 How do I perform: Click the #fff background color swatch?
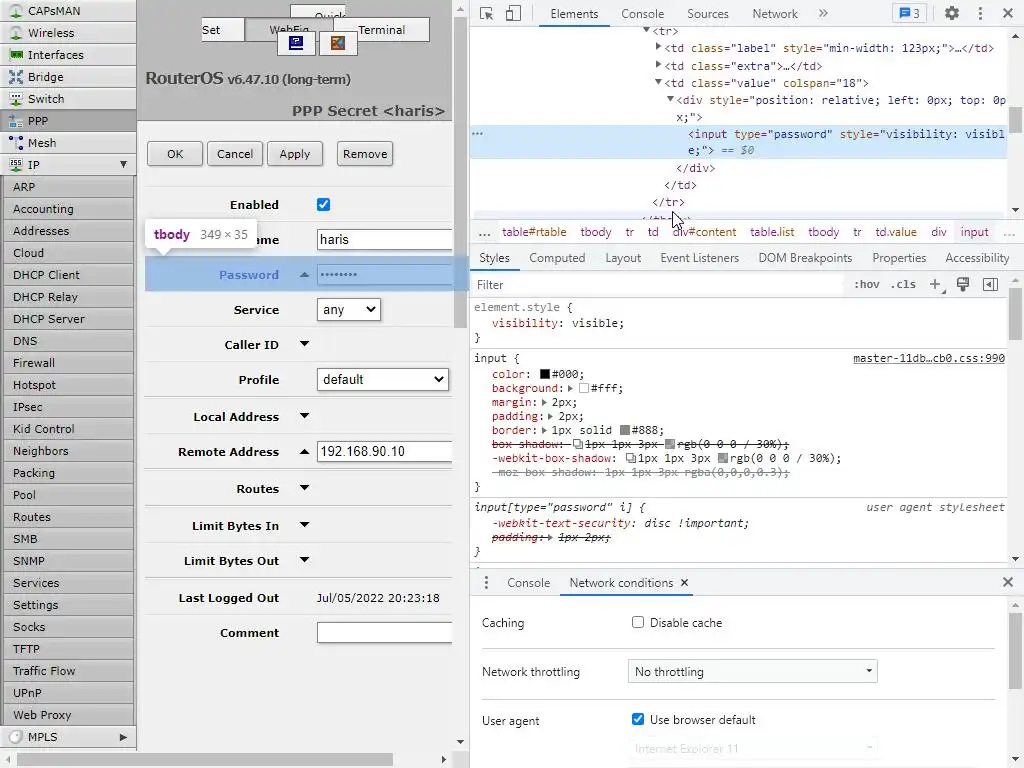584,388
